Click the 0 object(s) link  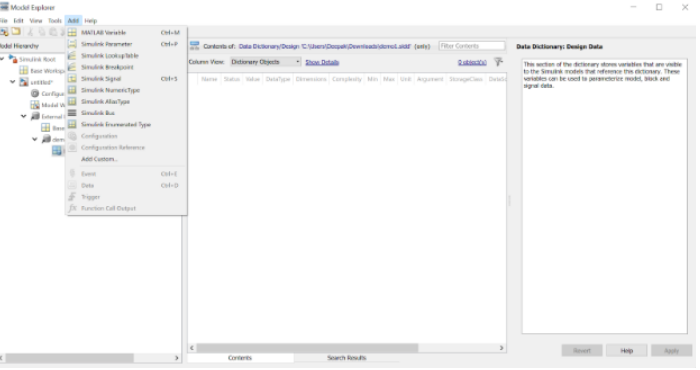click(x=472, y=62)
